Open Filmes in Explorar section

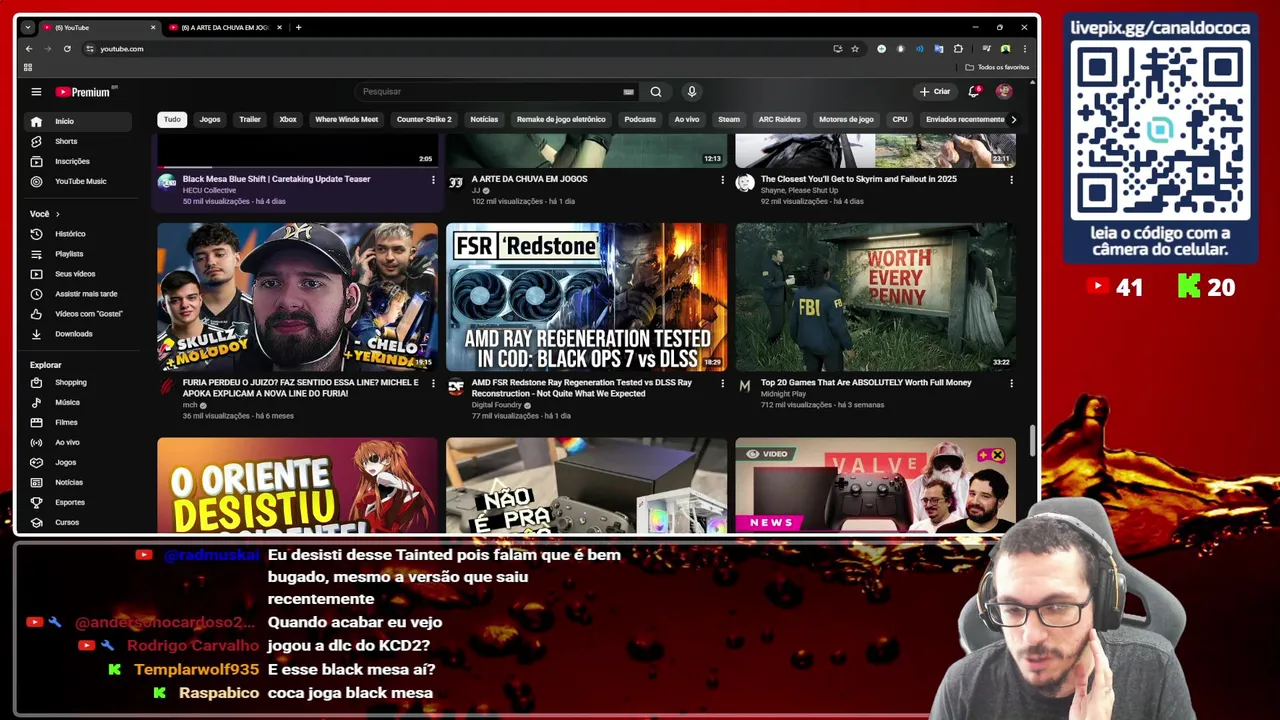point(78,422)
